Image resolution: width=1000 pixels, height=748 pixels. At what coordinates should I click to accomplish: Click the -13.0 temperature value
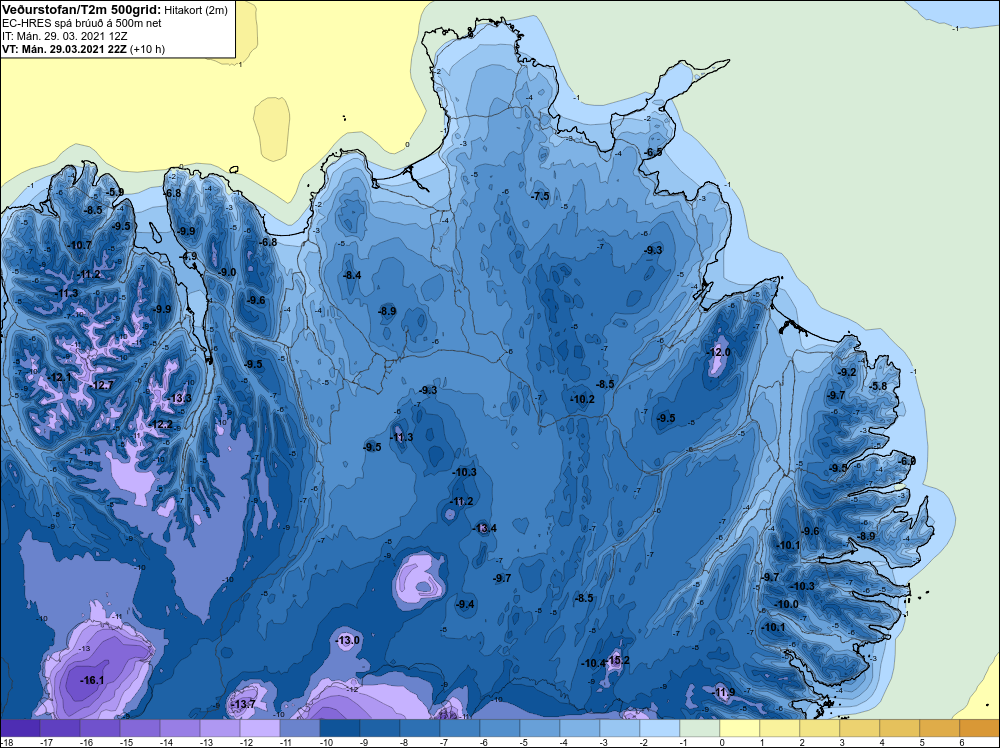(x=348, y=640)
